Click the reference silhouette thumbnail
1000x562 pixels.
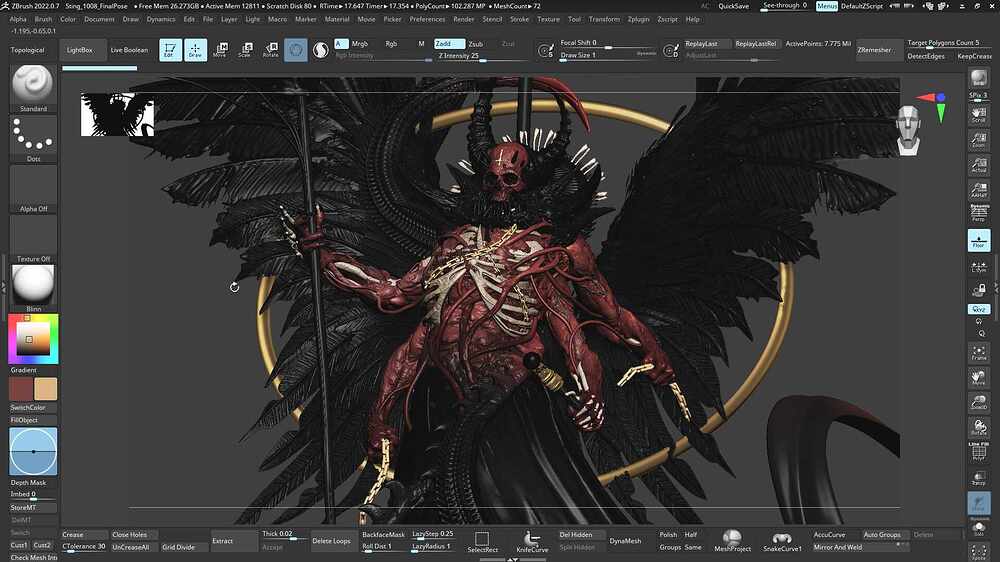[x=117, y=114]
